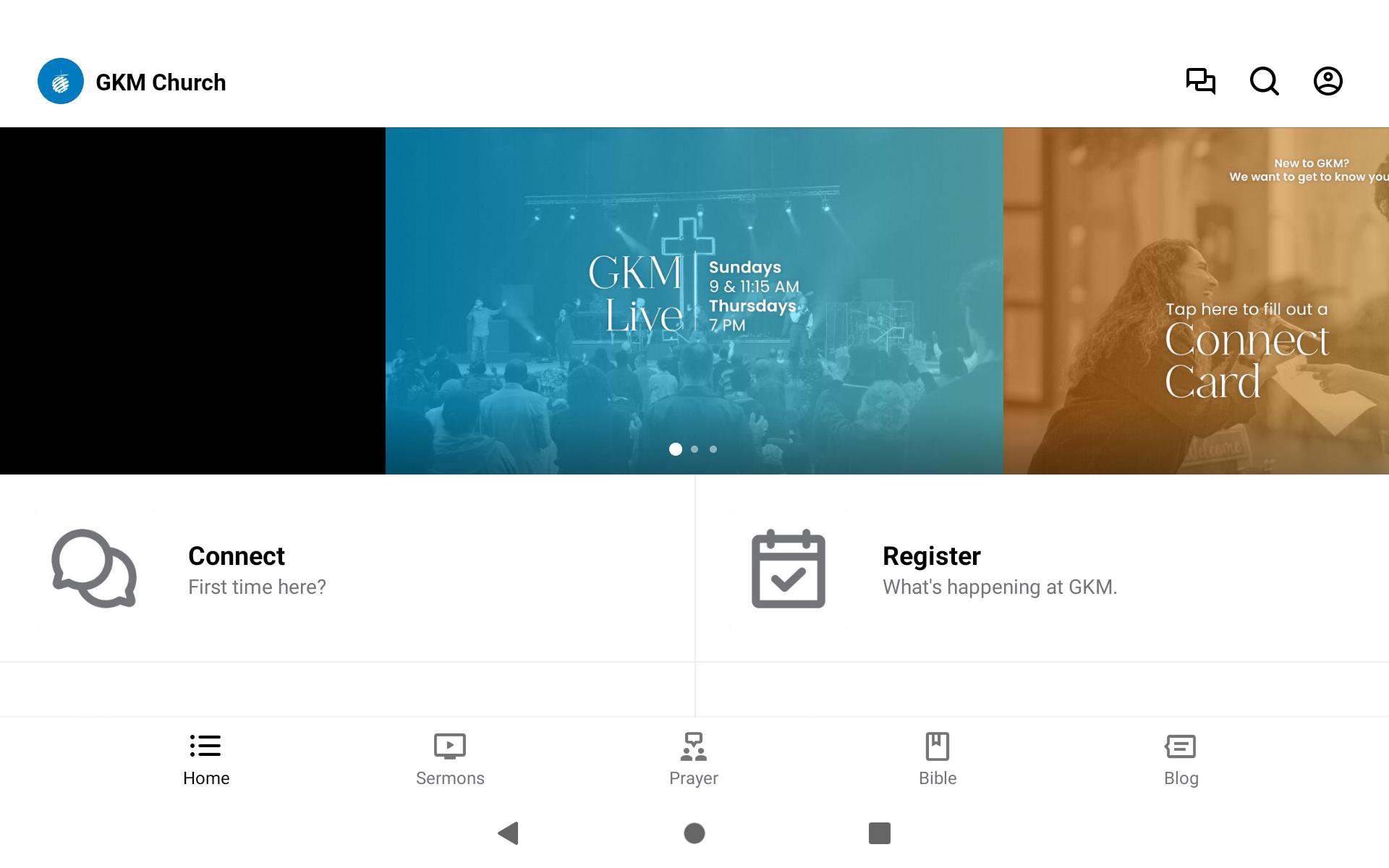The height and width of the screenshot is (868, 1389).
Task: Tap the Android back navigation button
Action: (x=509, y=833)
